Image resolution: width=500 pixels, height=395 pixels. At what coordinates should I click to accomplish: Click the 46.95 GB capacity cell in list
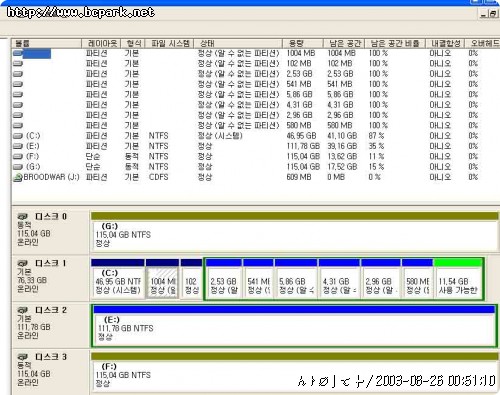301,136
